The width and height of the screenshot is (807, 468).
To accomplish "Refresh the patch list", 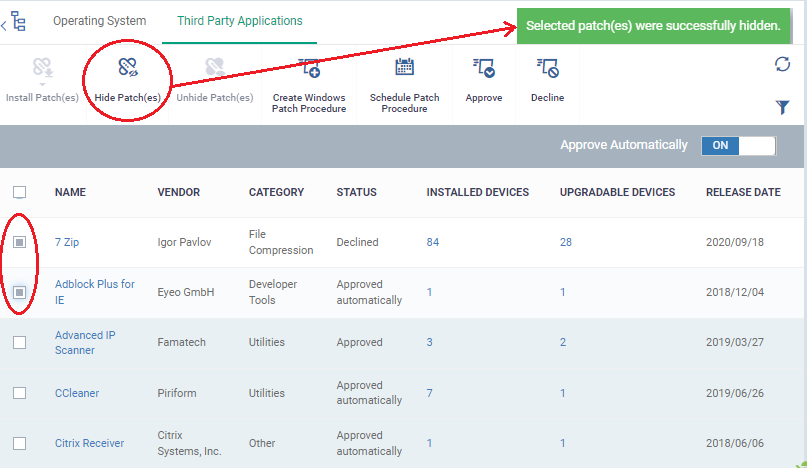I will pos(782,64).
